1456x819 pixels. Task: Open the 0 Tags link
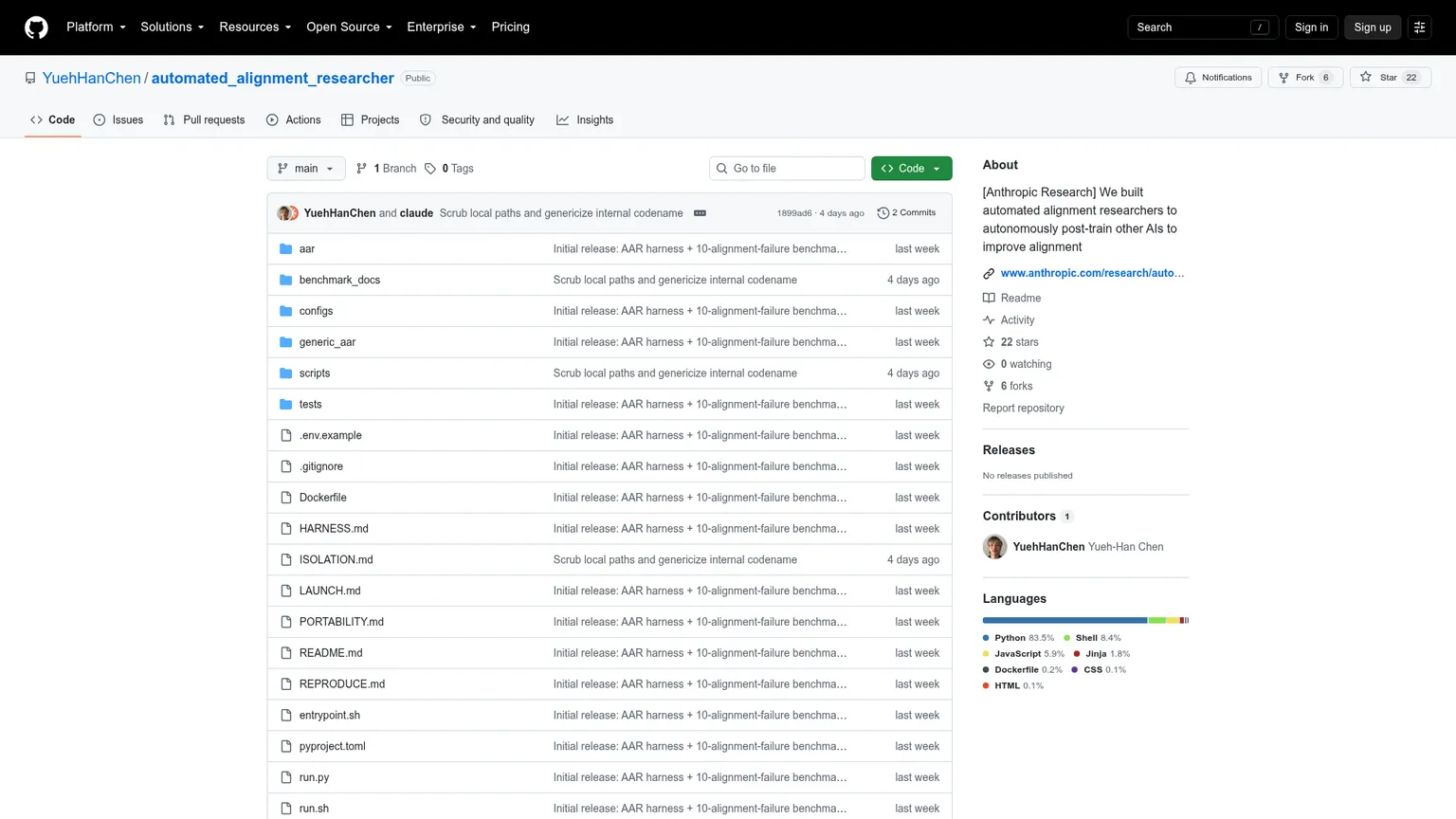tap(449, 169)
